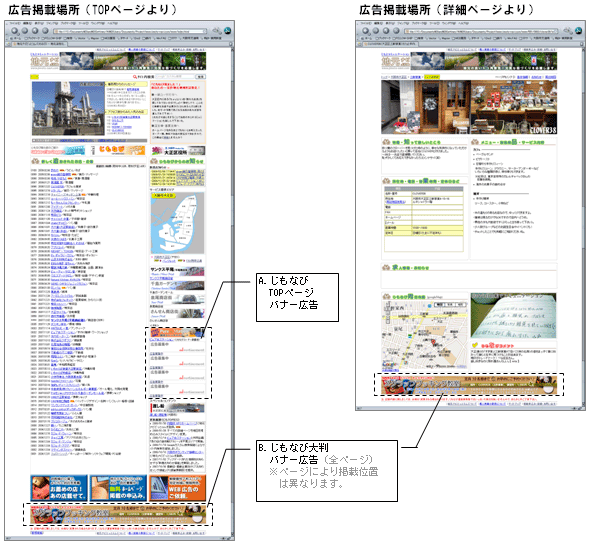This screenshot has height=546, width=591.
Task: Click the site logo in the TOP page header
Action: pos(44,61)
